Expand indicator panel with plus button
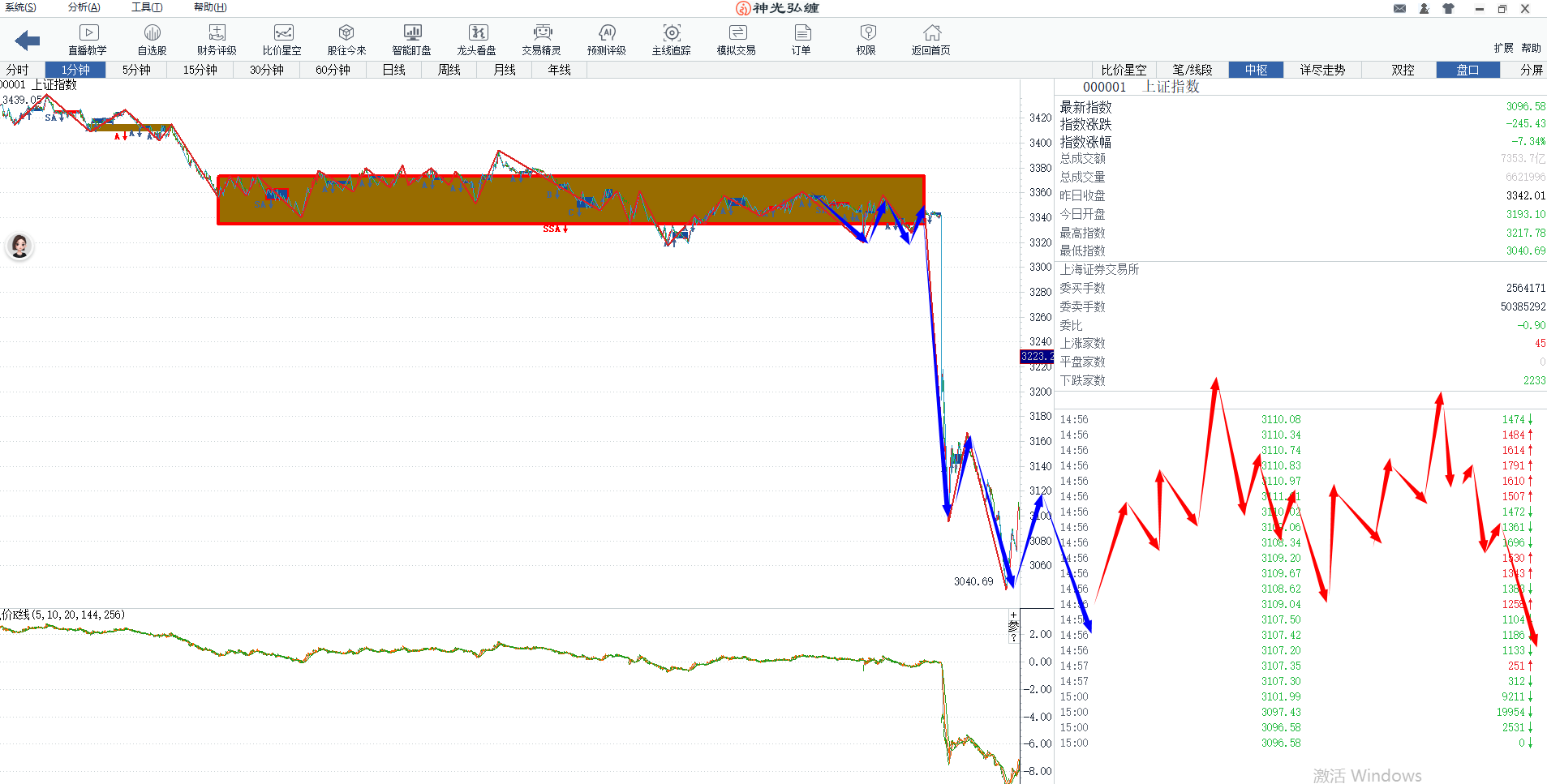Image resolution: width=1547 pixels, height=784 pixels. click(1013, 615)
